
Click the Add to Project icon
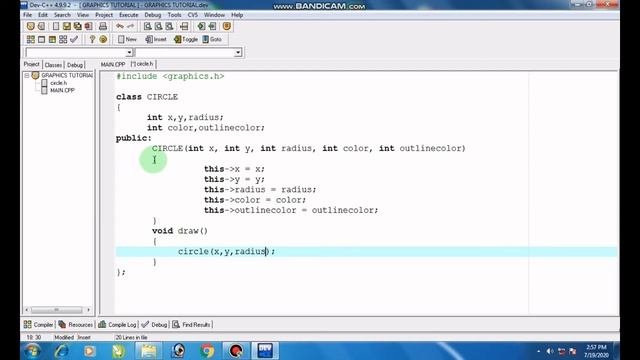[201, 27]
